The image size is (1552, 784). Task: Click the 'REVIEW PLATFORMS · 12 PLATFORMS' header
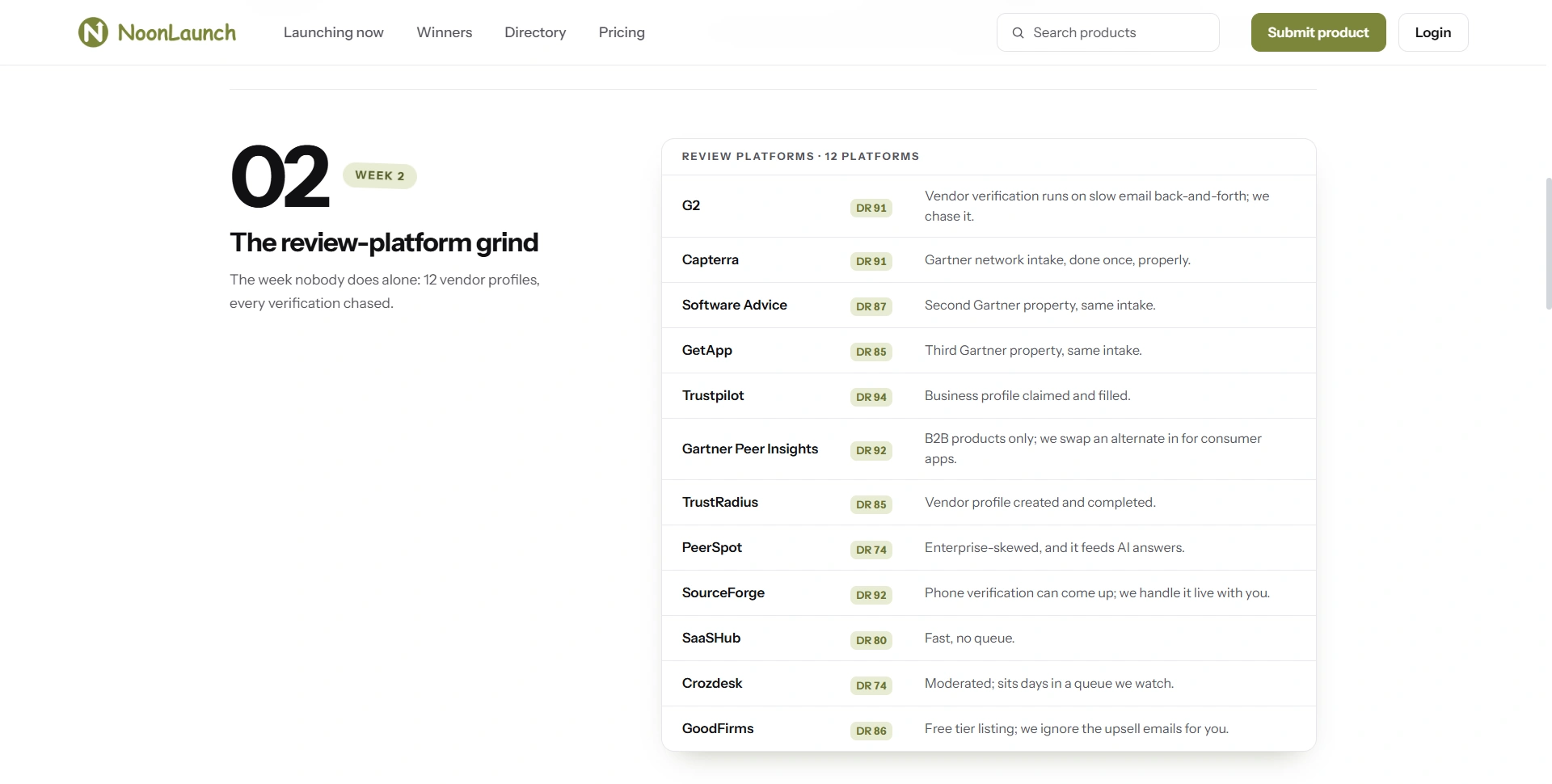click(x=800, y=156)
